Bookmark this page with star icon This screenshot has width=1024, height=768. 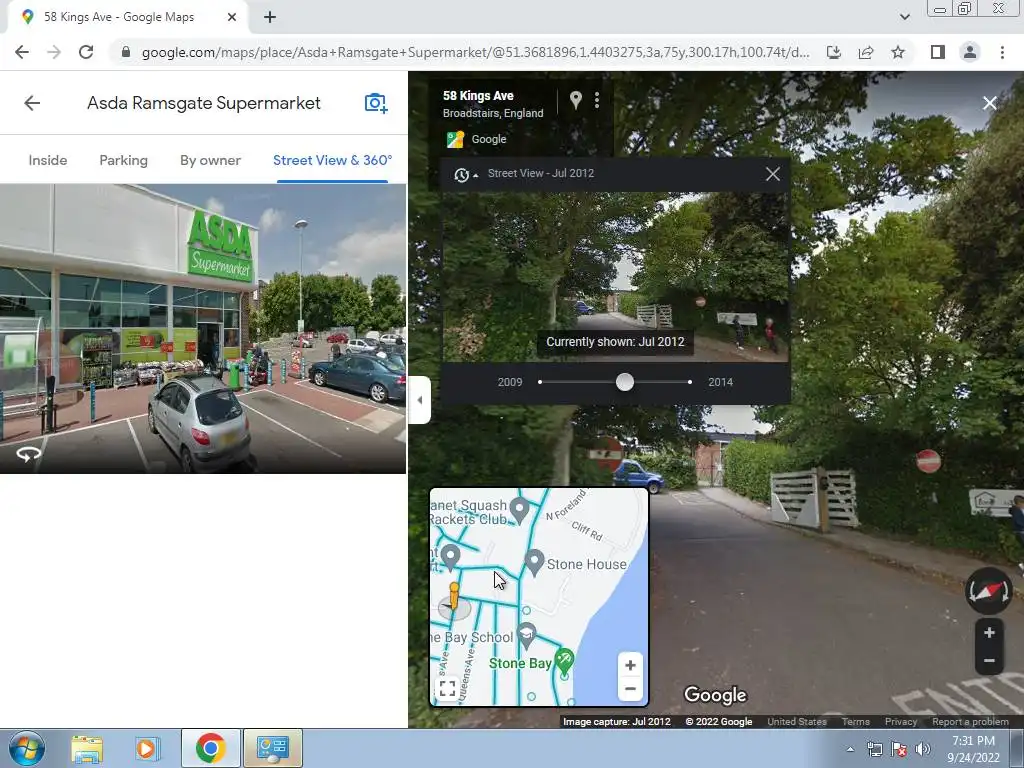coord(898,52)
